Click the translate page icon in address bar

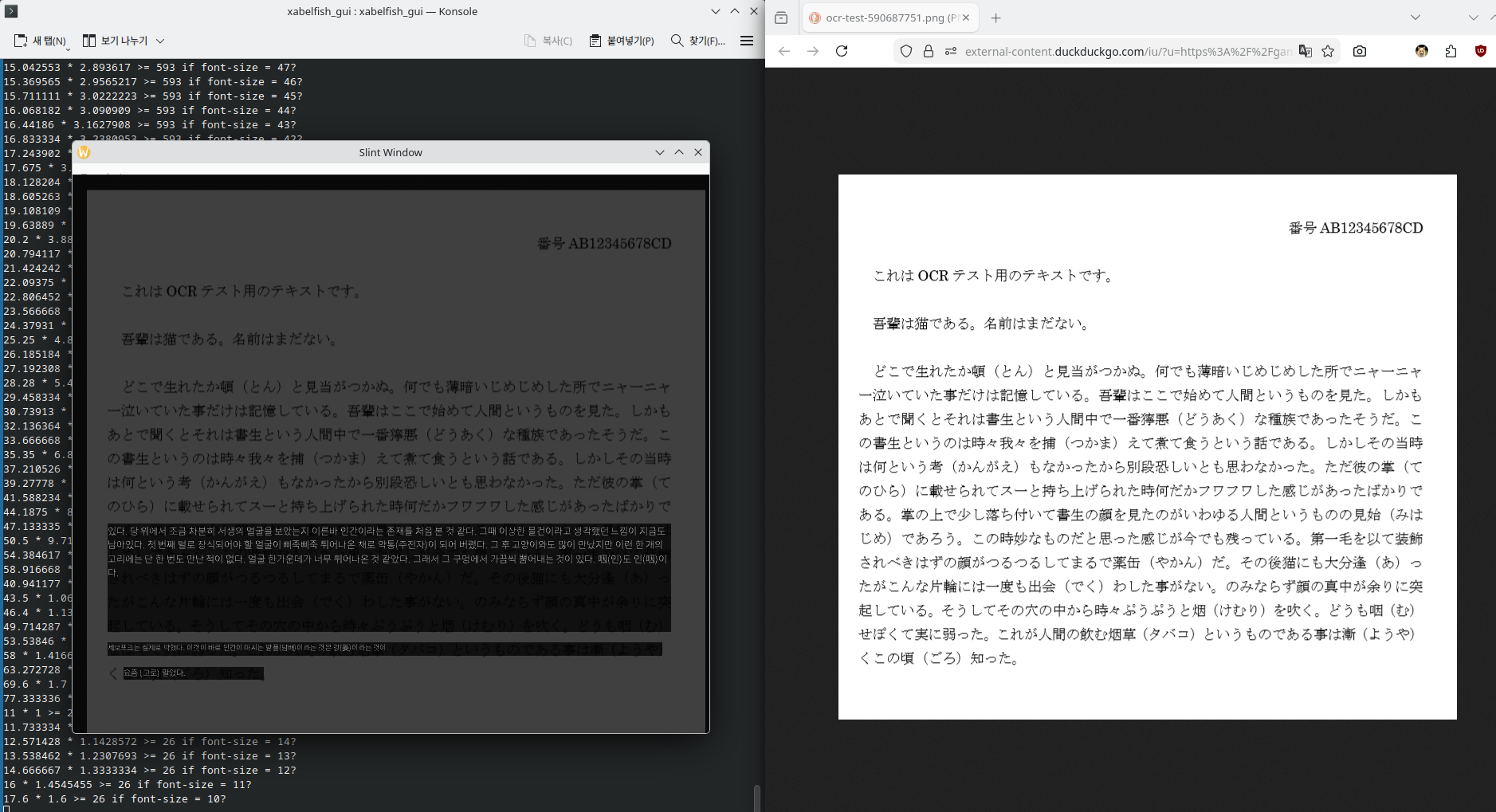1305,51
